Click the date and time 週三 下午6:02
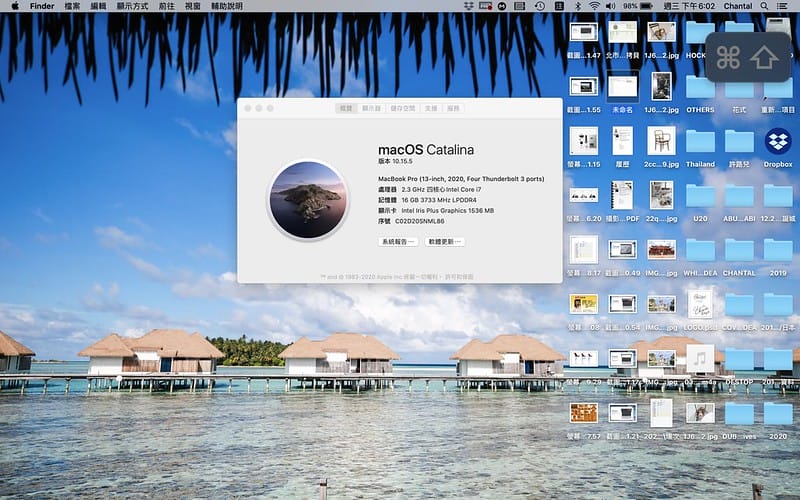This screenshot has width=800, height=500. (689, 6)
